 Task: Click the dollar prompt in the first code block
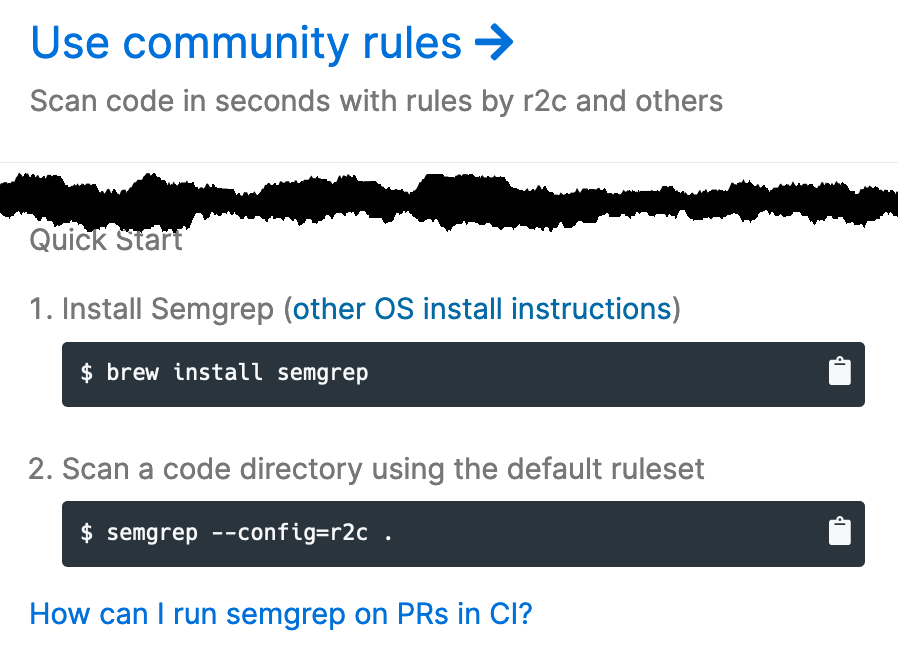tap(85, 373)
